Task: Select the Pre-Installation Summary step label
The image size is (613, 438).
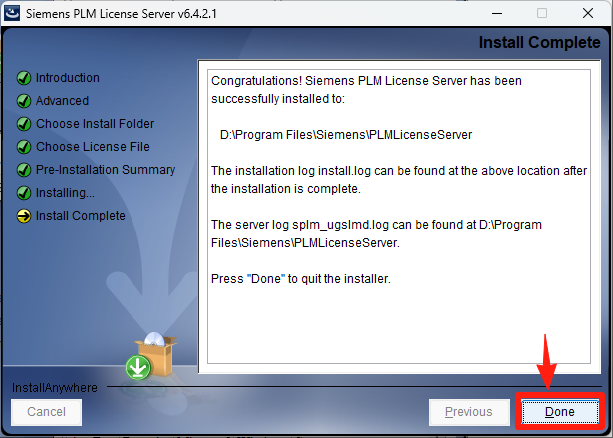Action: tap(106, 170)
